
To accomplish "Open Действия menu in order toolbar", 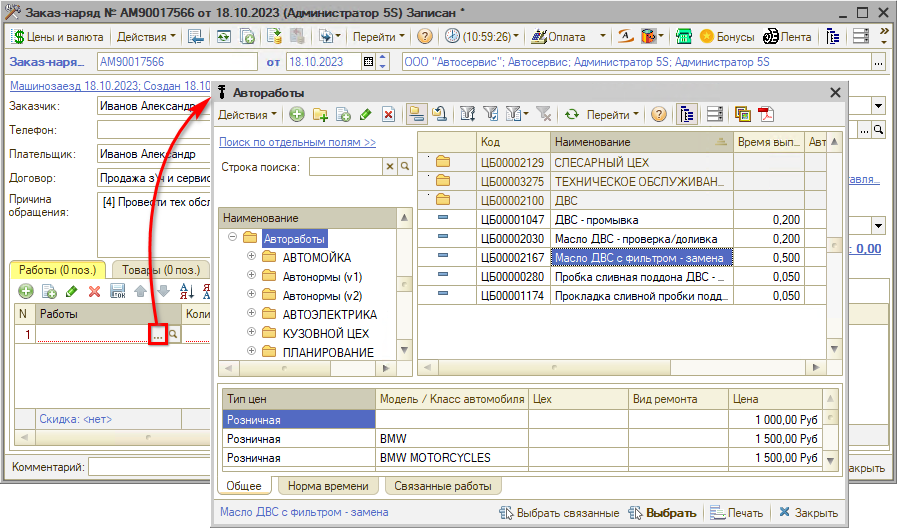I will point(146,37).
